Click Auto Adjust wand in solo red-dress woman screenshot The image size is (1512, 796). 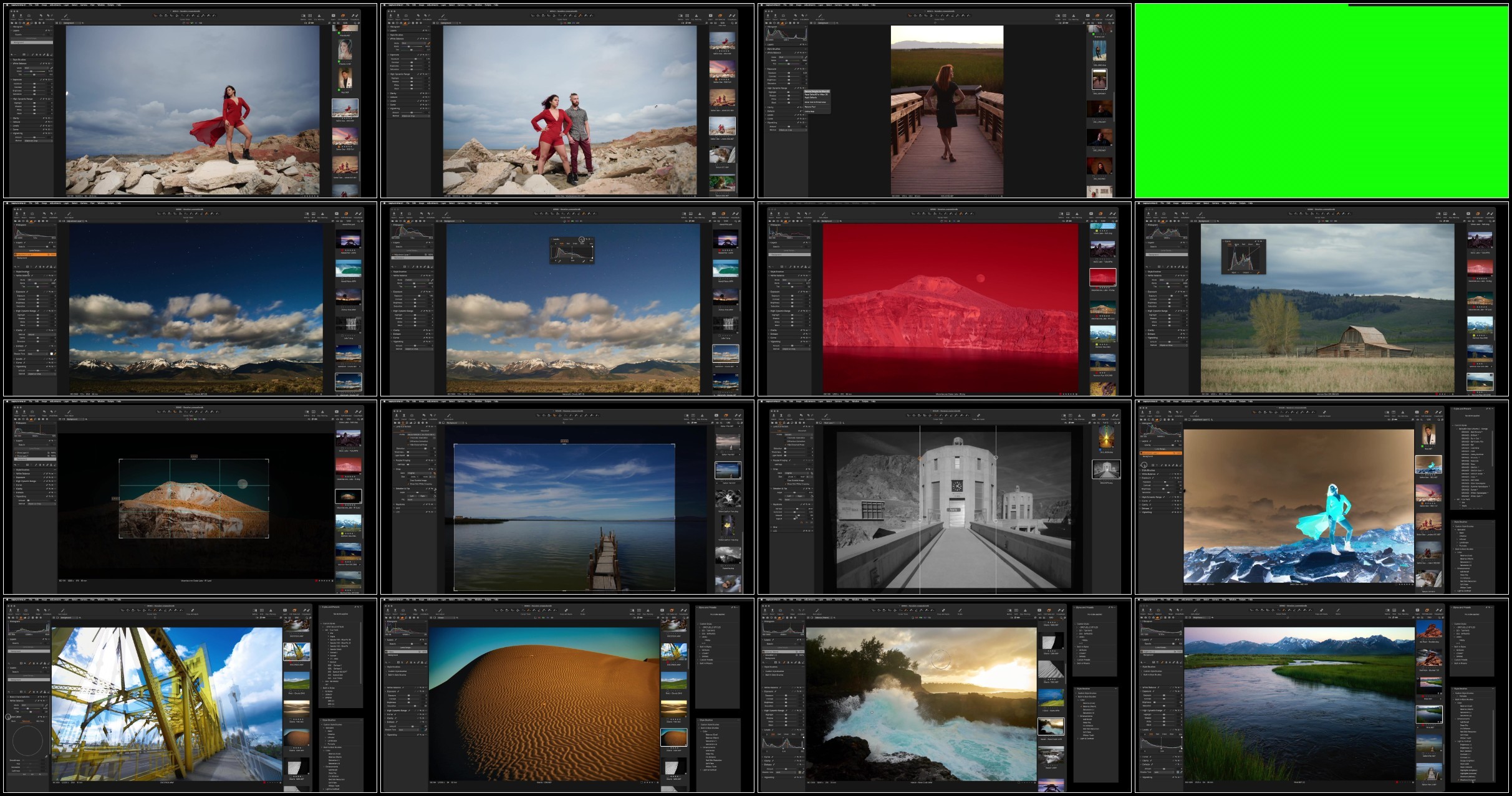pyautogui.click(x=65, y=16)
